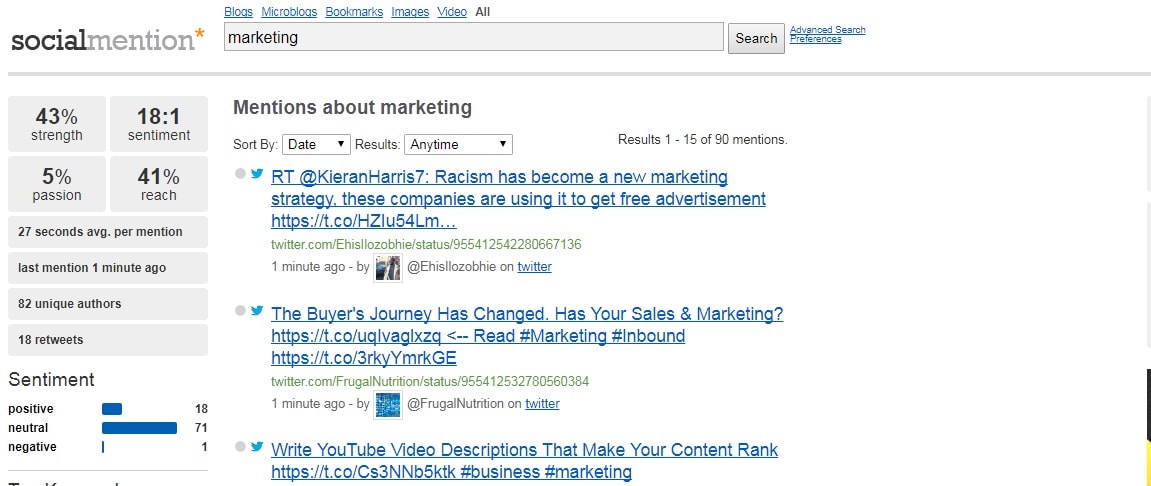
Task: Click the 18:1 sentiment stat box
Action: (x=159, y=124)
